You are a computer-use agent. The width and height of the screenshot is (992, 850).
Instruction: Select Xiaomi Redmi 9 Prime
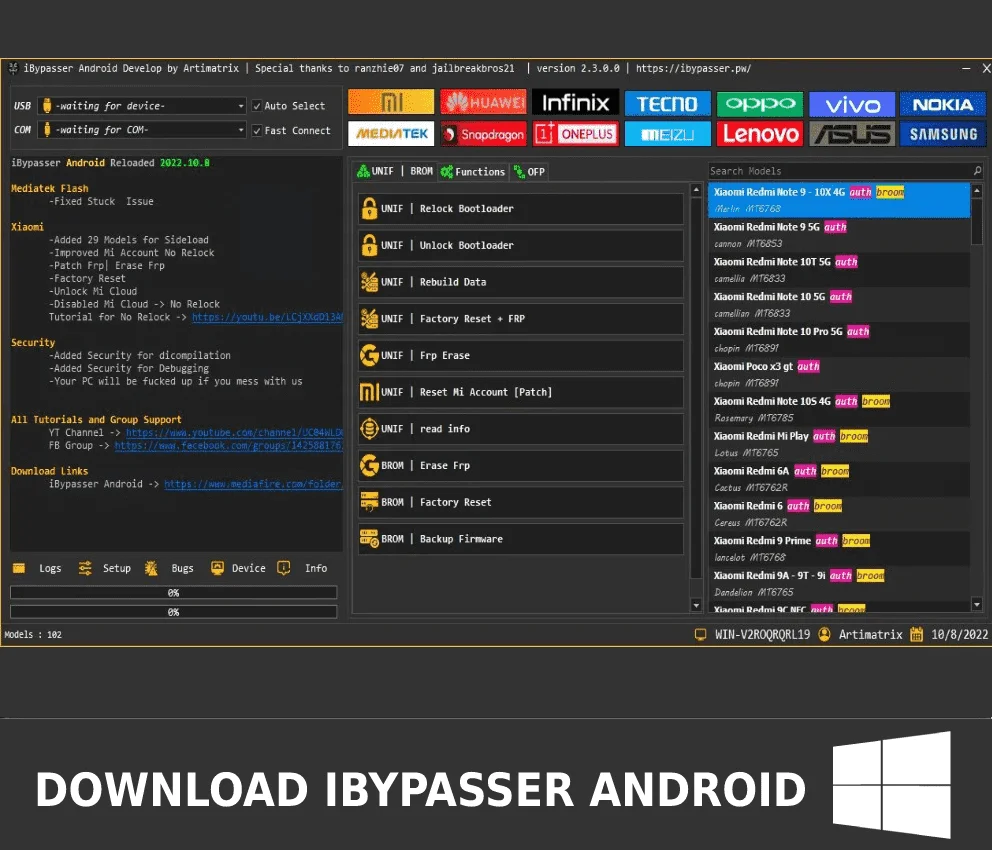(x=839, y=548)
